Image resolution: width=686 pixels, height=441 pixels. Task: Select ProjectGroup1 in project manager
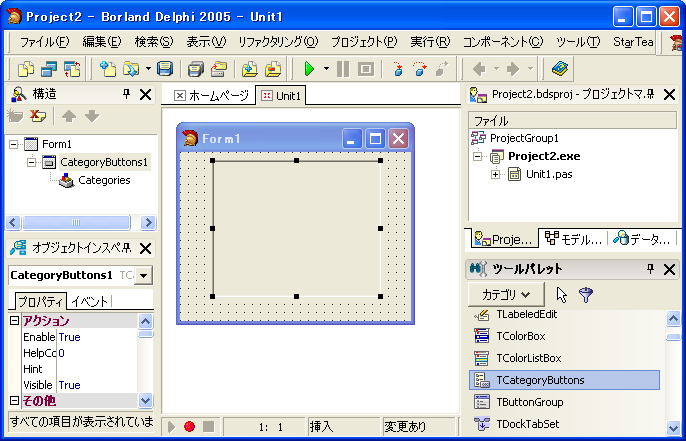point(524,138)
